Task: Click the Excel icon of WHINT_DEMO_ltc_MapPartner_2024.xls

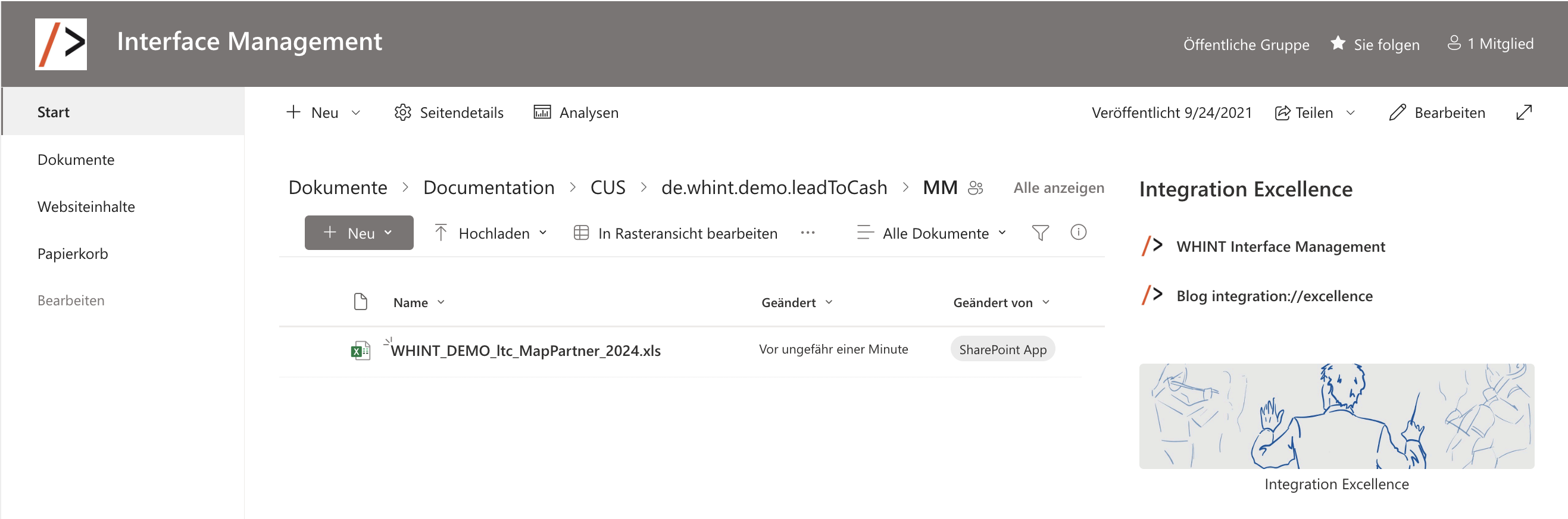Action: click(x=360, y=350)
